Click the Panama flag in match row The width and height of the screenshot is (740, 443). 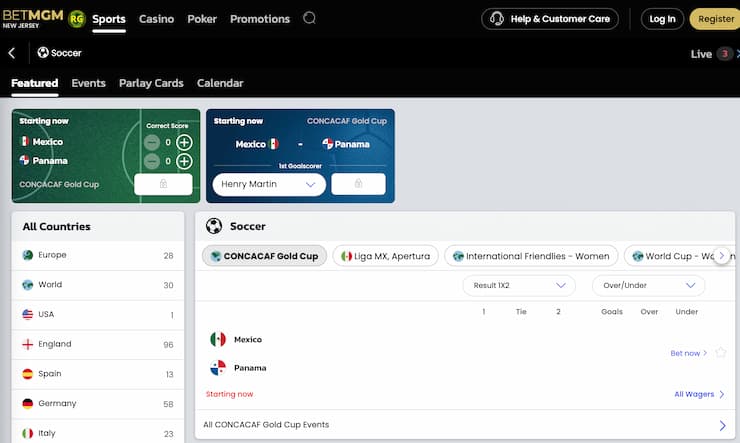218,368
